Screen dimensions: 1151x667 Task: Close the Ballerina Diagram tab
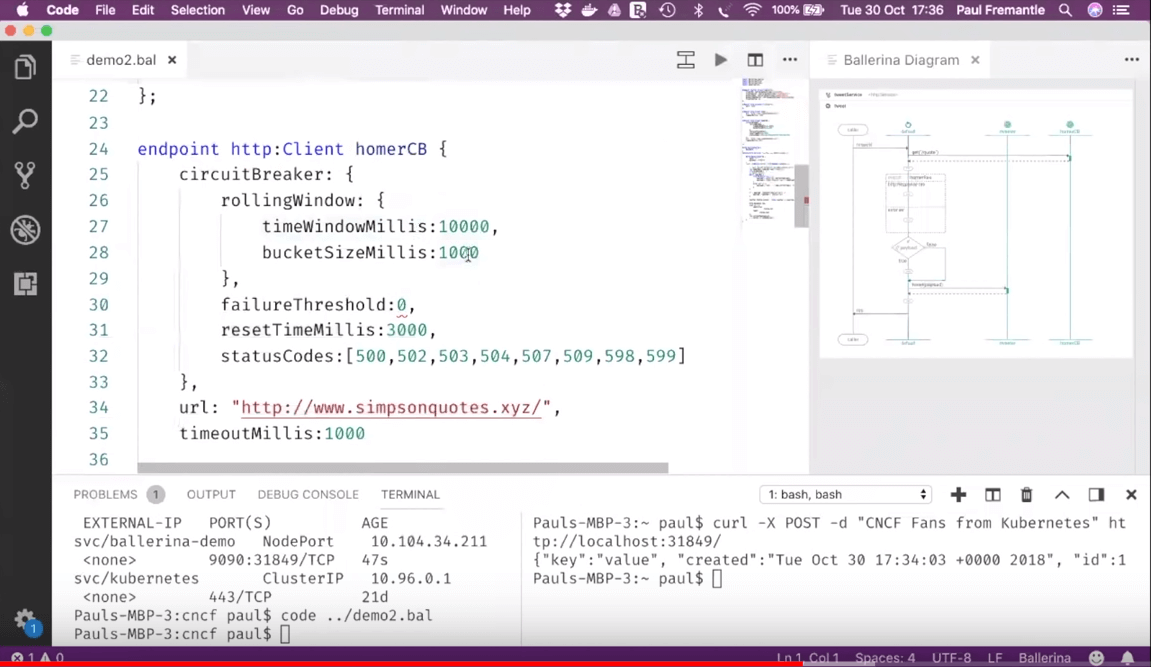tap(975, 60)
